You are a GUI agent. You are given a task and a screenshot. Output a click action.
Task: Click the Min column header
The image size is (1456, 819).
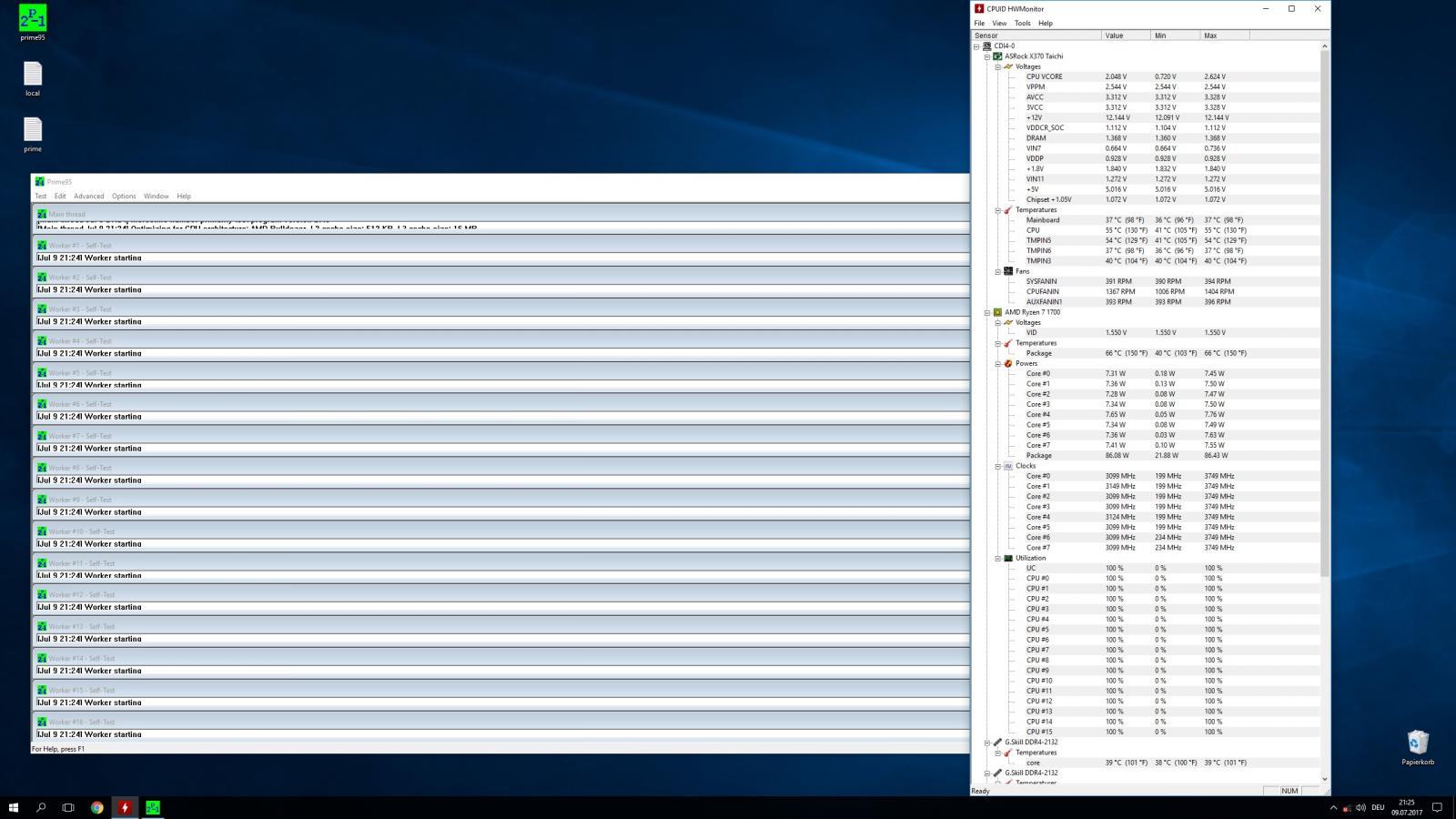[x=1175, y=35]
